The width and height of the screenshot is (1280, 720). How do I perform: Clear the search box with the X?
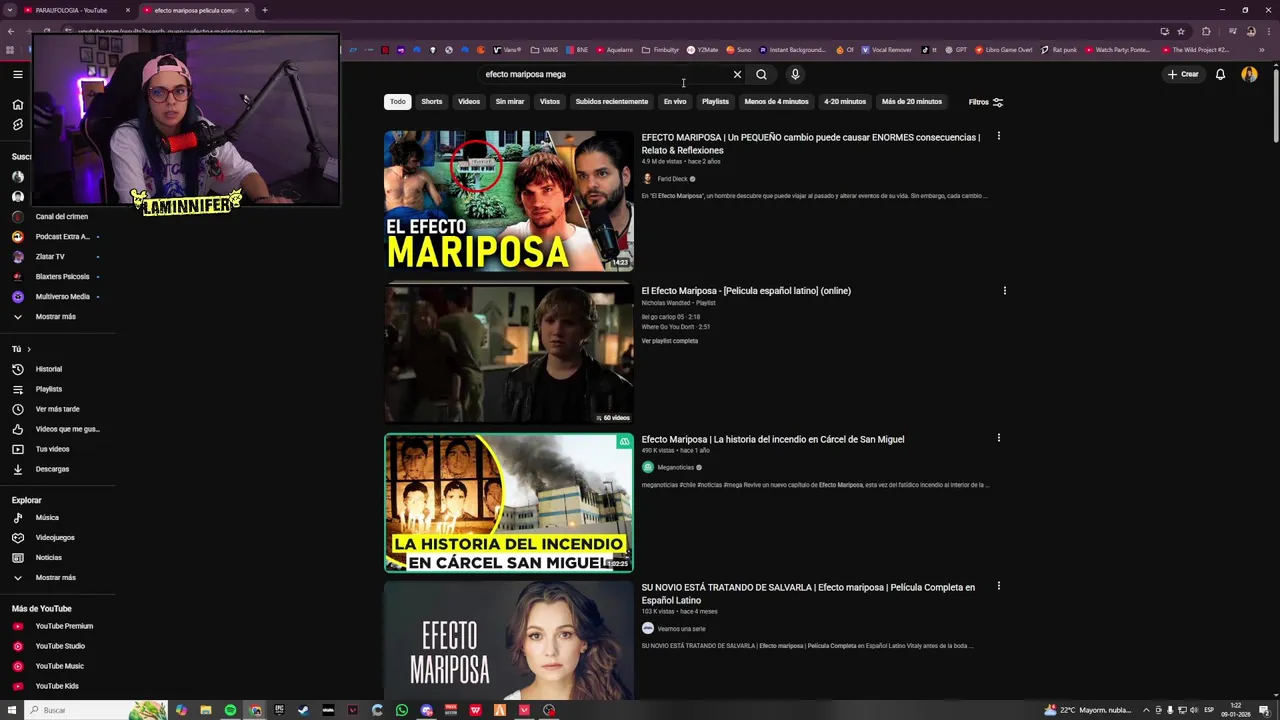(737, 74)
